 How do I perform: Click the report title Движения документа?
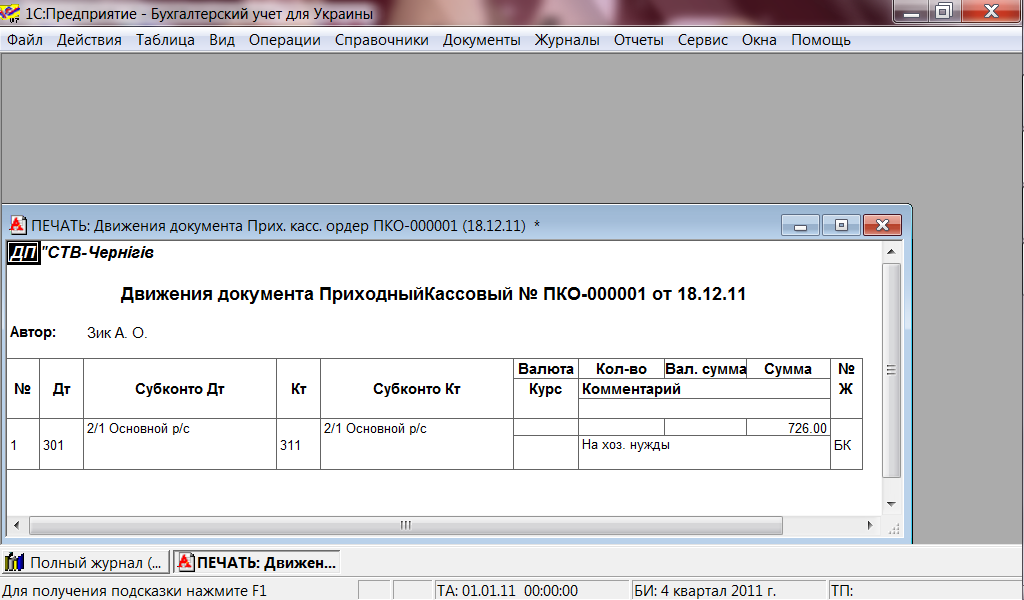pos(433,294)
